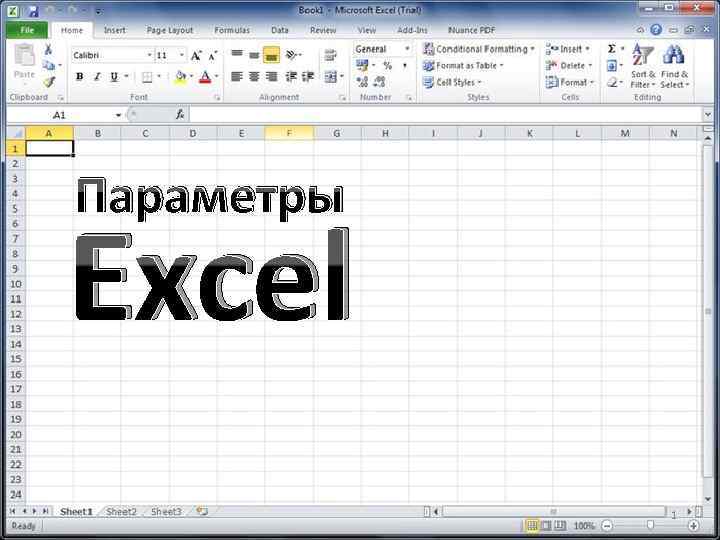Expand Format as Table gallery
Screen dimensions: 720x540
pos(463,66)
